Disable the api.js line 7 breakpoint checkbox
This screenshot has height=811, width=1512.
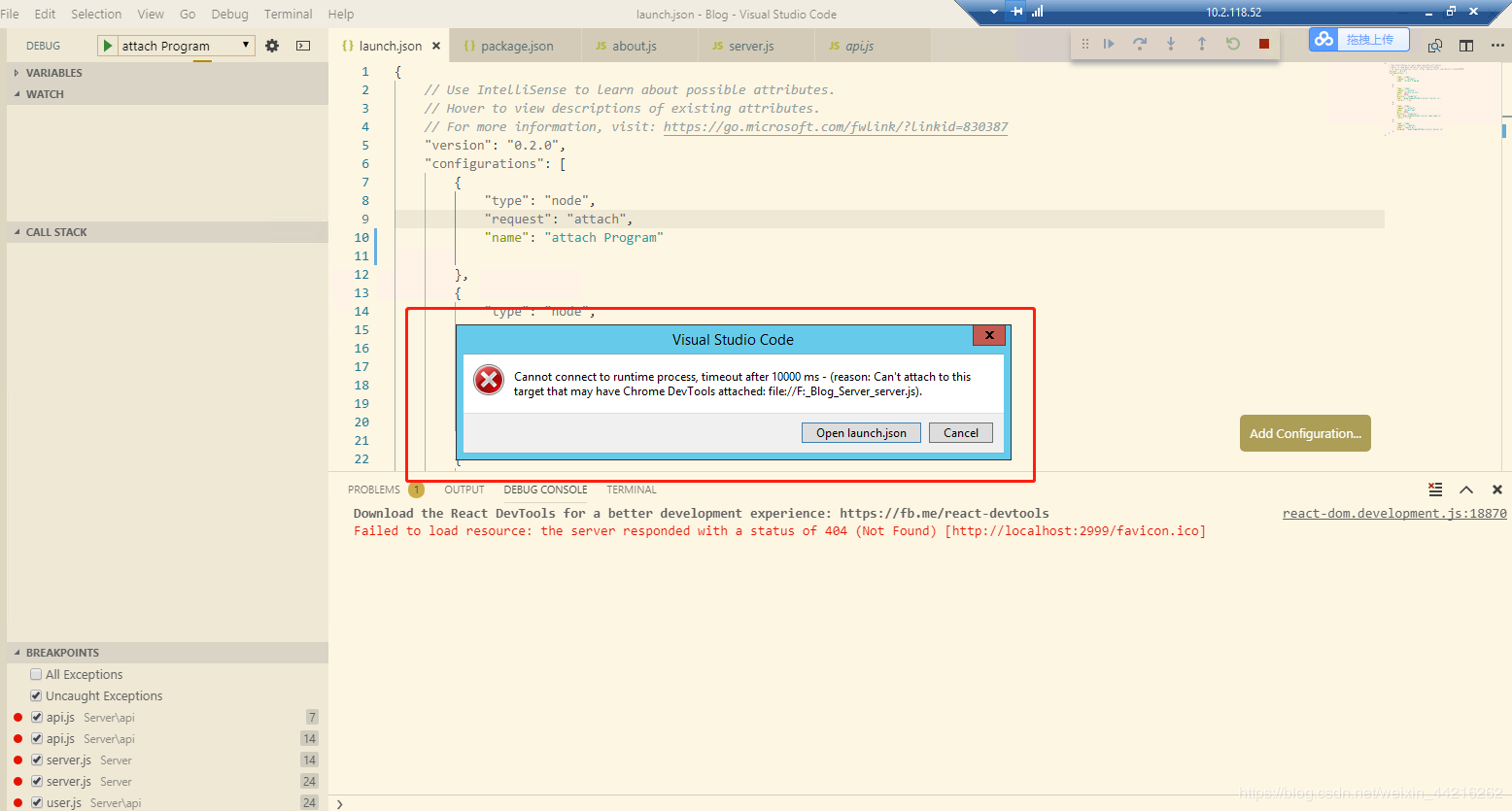click(x=36, y=717)
